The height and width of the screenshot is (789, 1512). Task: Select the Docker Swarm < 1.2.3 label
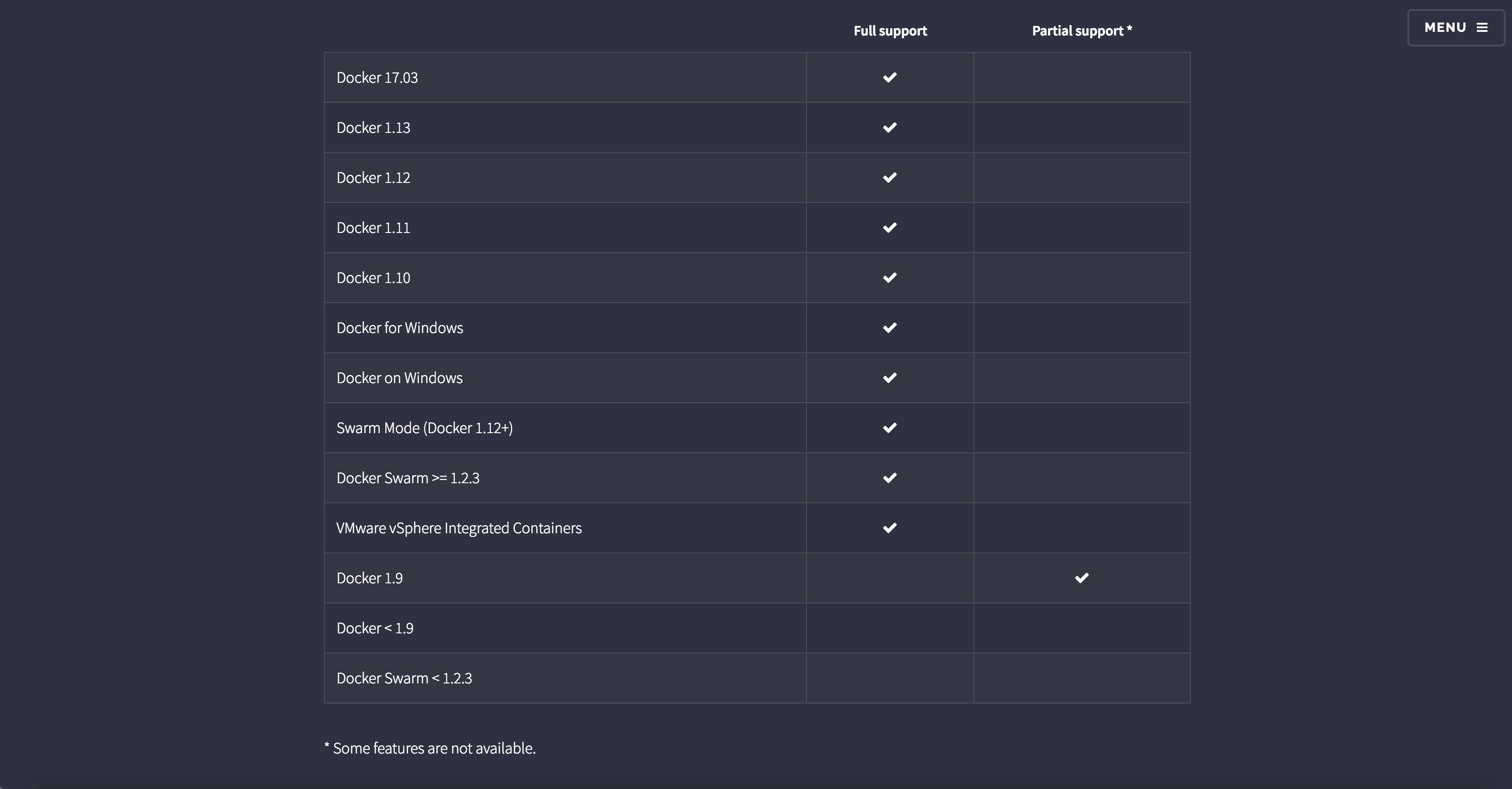pos(404,678)
